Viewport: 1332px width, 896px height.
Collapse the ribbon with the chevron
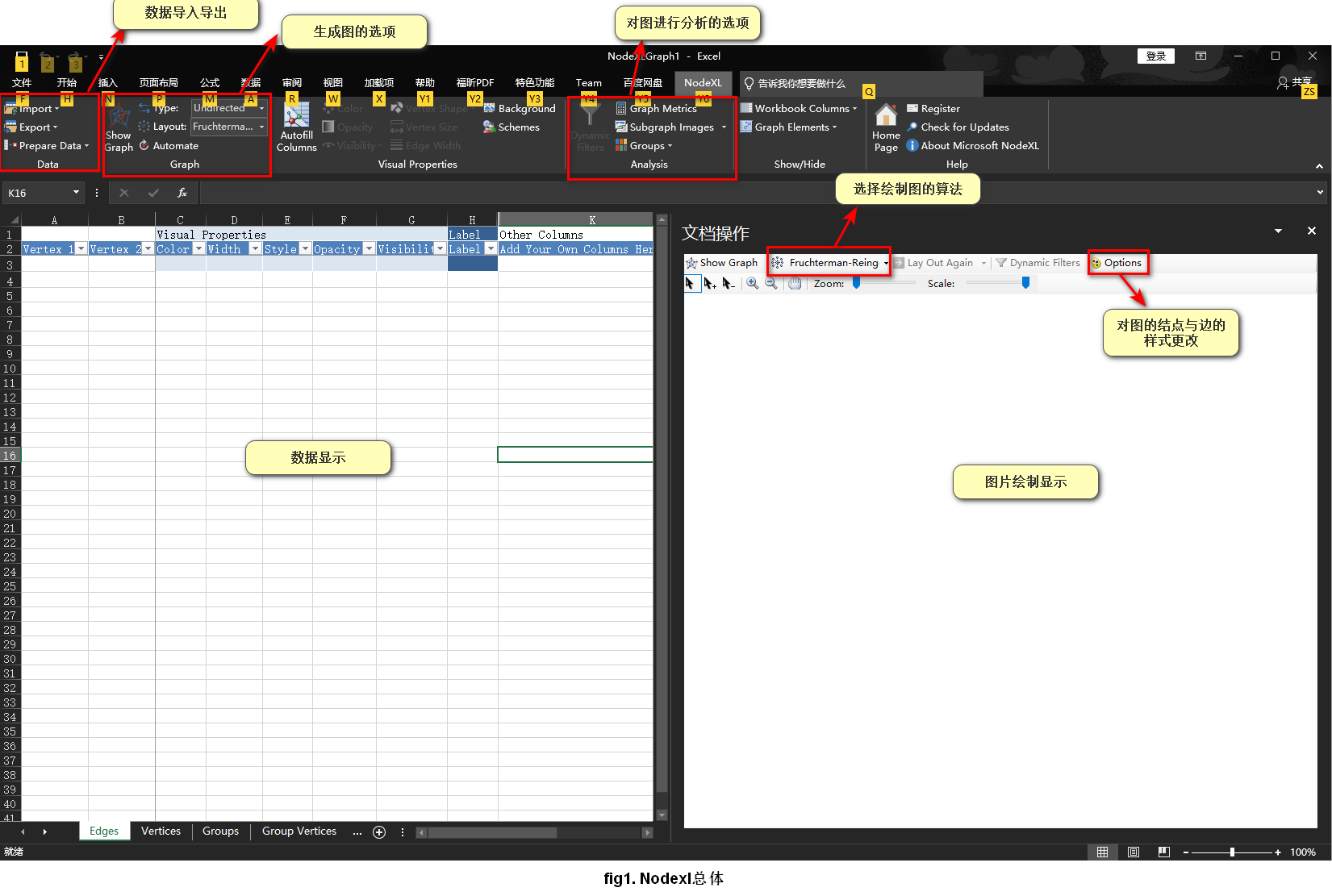tap(1319, 166)
